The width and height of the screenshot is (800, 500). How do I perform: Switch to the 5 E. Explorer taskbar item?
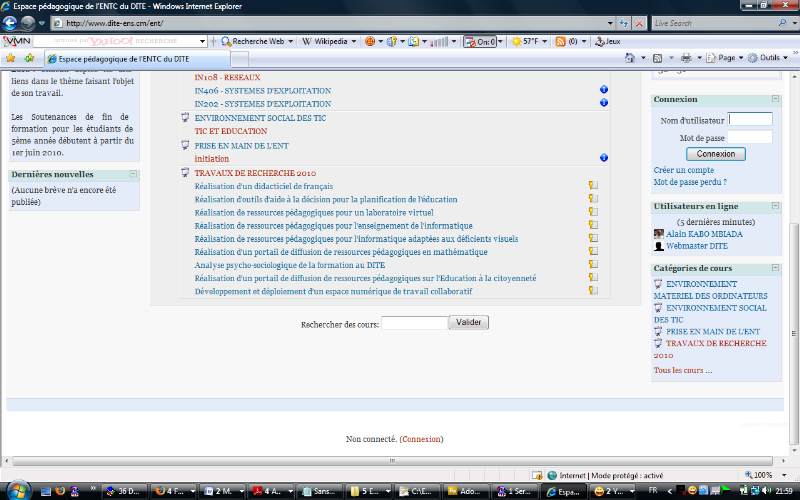pyautogui.click(x=369, y=491)
